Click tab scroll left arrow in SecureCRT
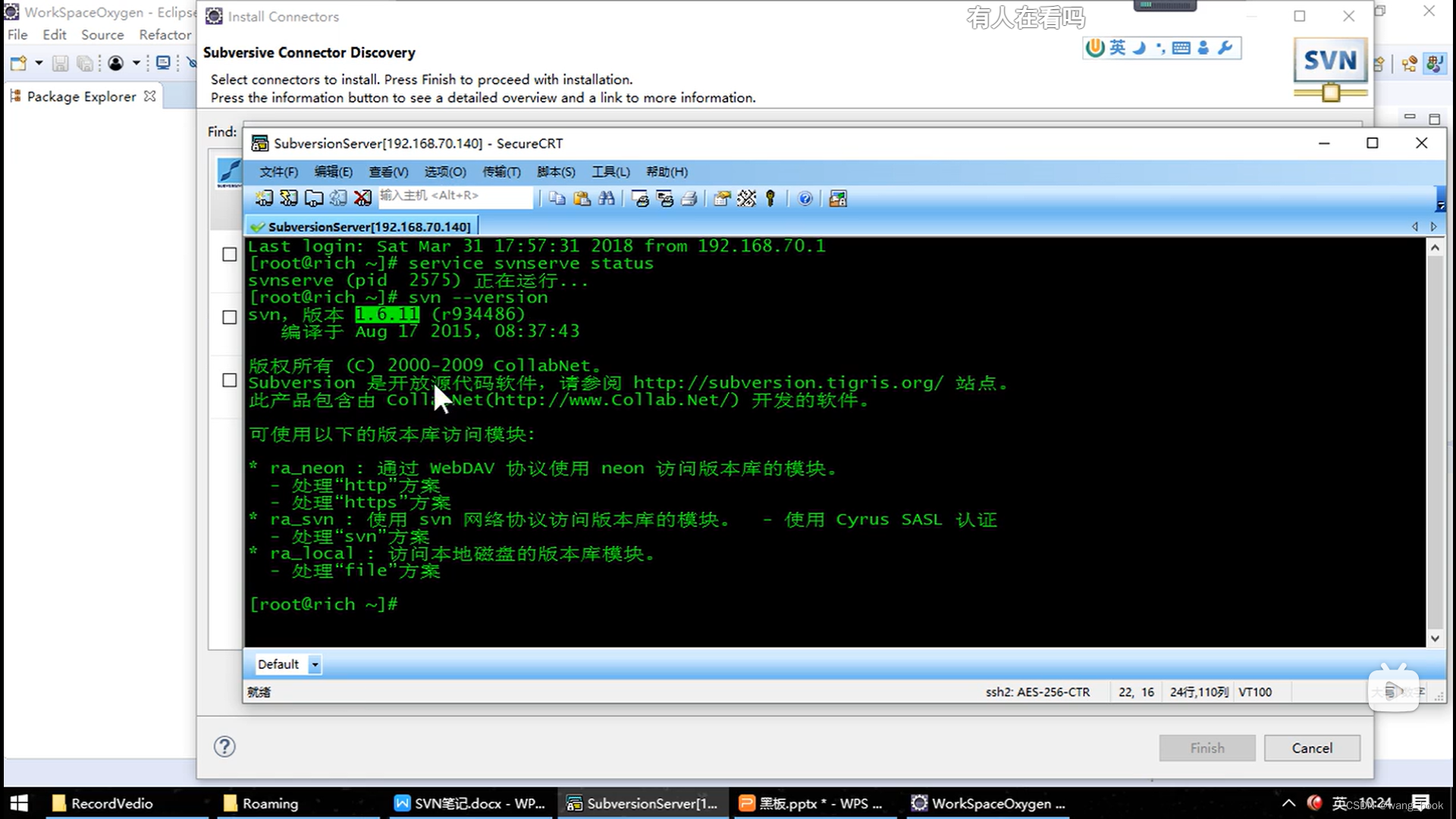Viewport: 1456px width, 819px height. pos(1415,227)
